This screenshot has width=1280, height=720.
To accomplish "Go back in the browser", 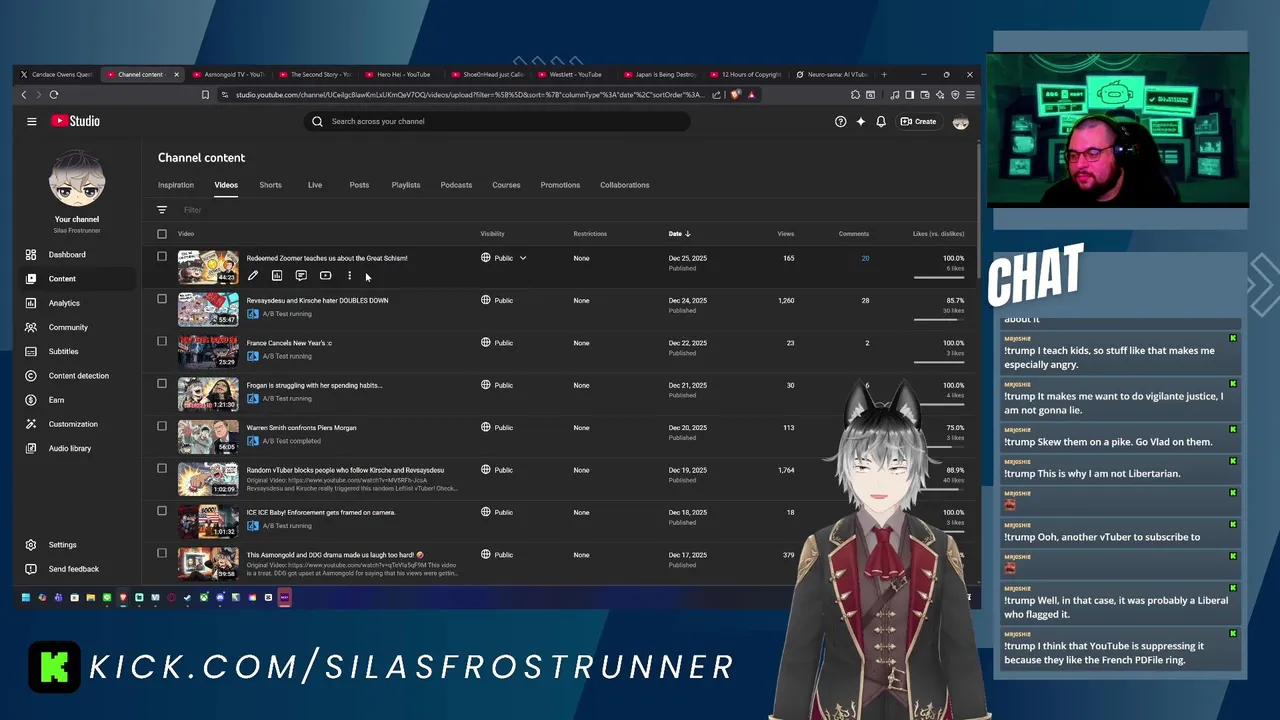I will [x=24, y=95].
